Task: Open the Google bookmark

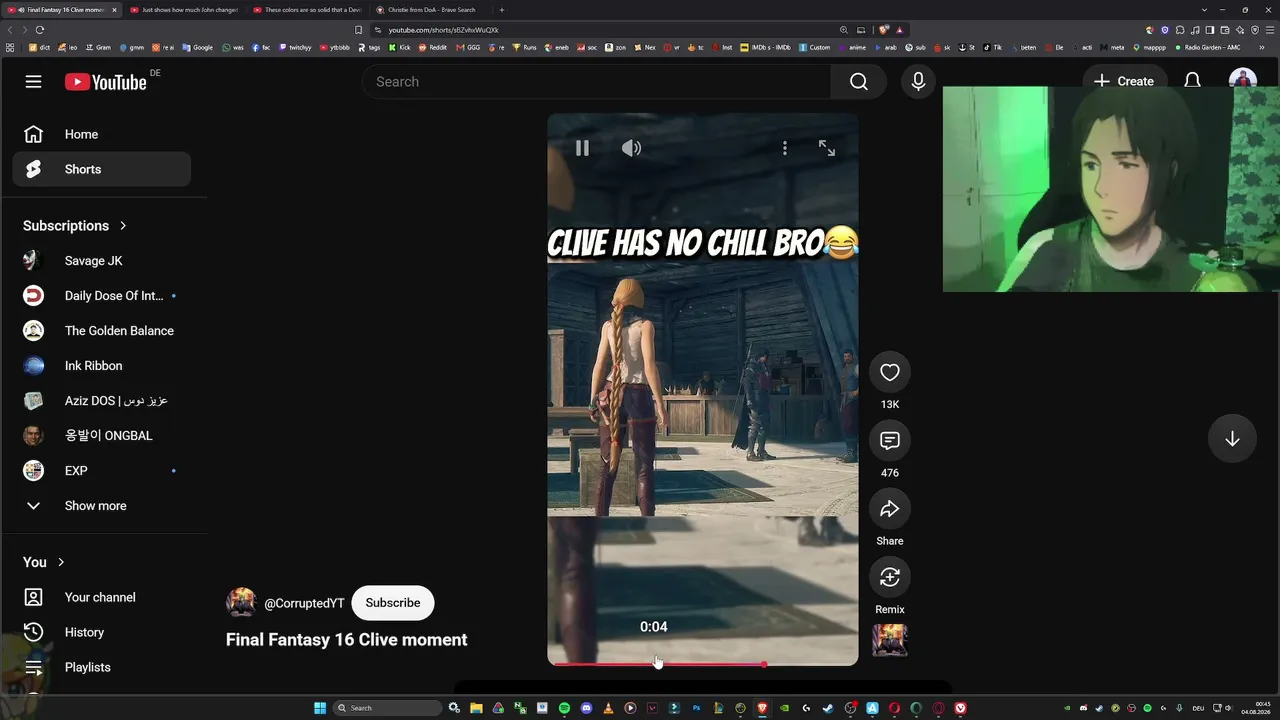Action: click(x=198, y=47)
